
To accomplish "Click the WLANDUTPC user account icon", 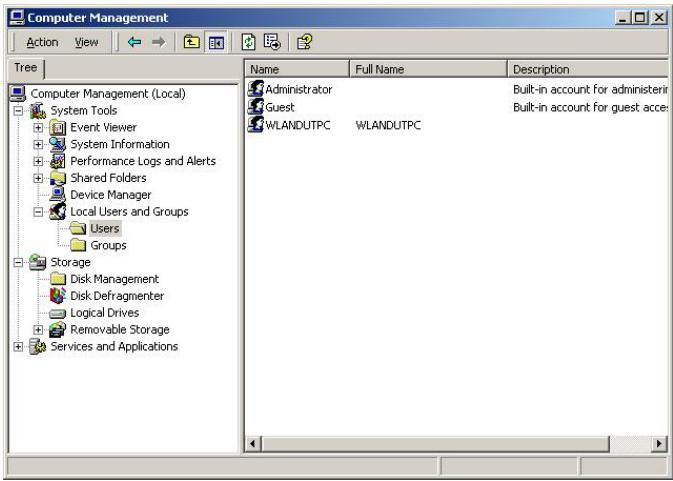I will tap(256, 124).
